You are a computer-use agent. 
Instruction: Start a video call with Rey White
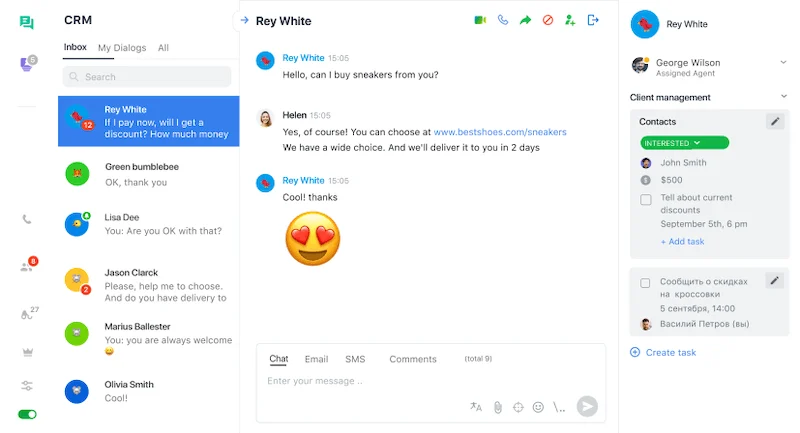[x=480, y=20]
